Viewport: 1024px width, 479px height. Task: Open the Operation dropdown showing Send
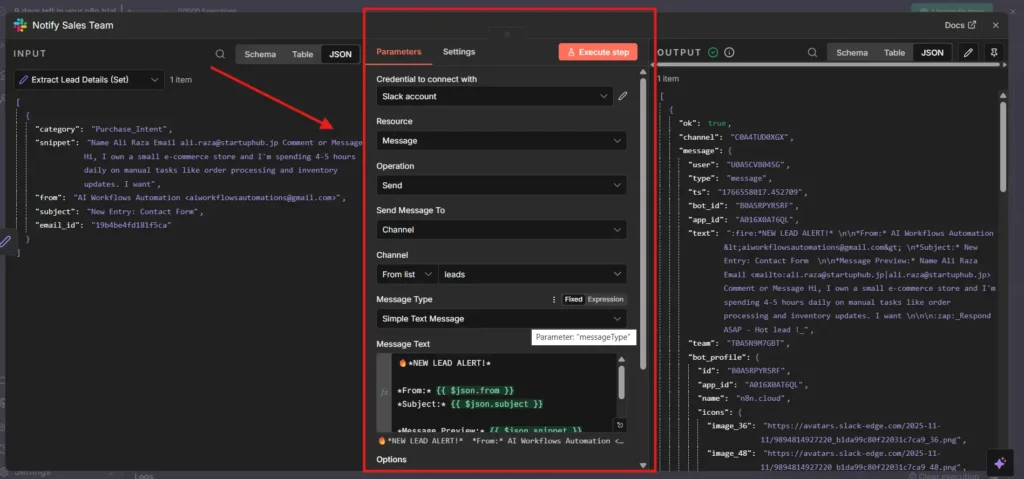501,186
